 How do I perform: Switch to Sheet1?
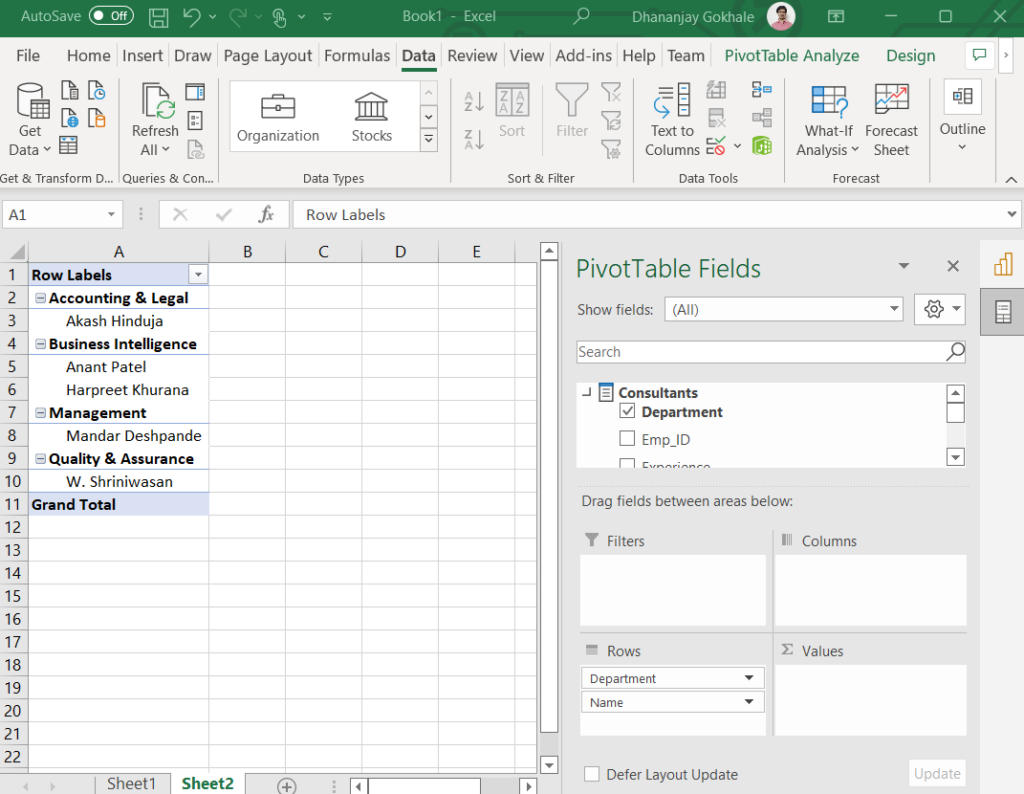[x=132, y=783]
